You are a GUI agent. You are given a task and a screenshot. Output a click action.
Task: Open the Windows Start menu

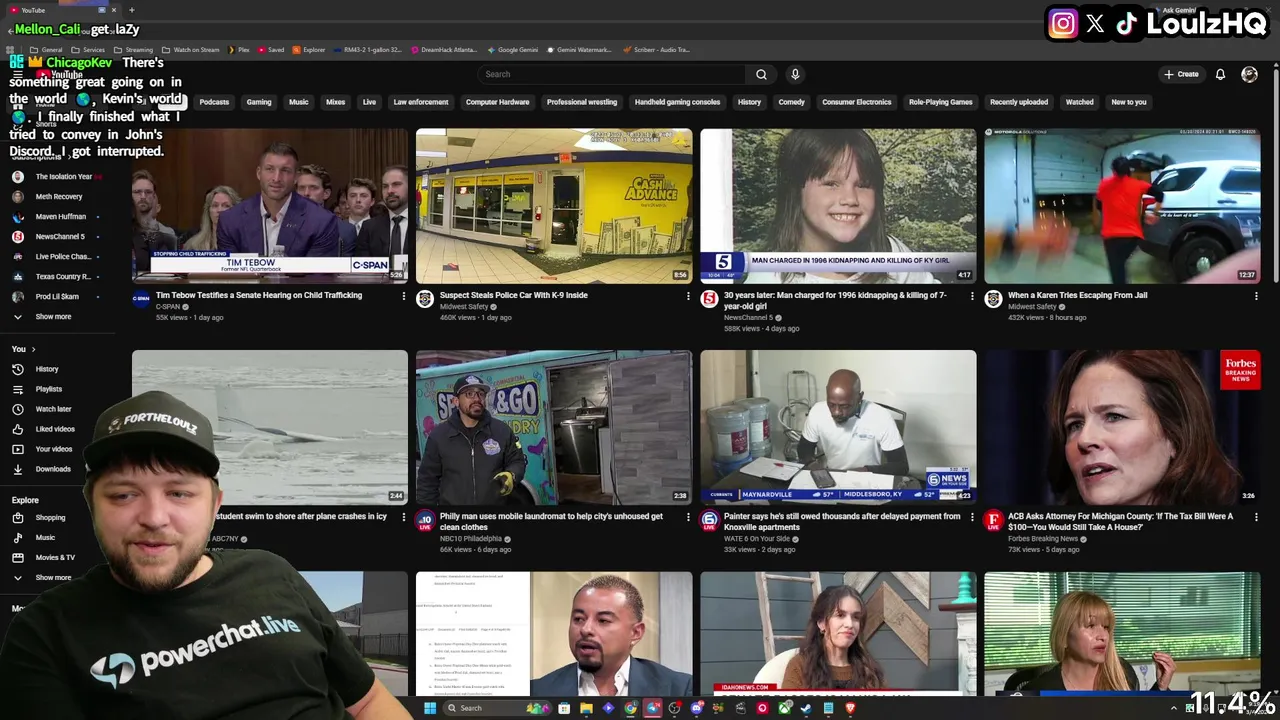[430, 708]
